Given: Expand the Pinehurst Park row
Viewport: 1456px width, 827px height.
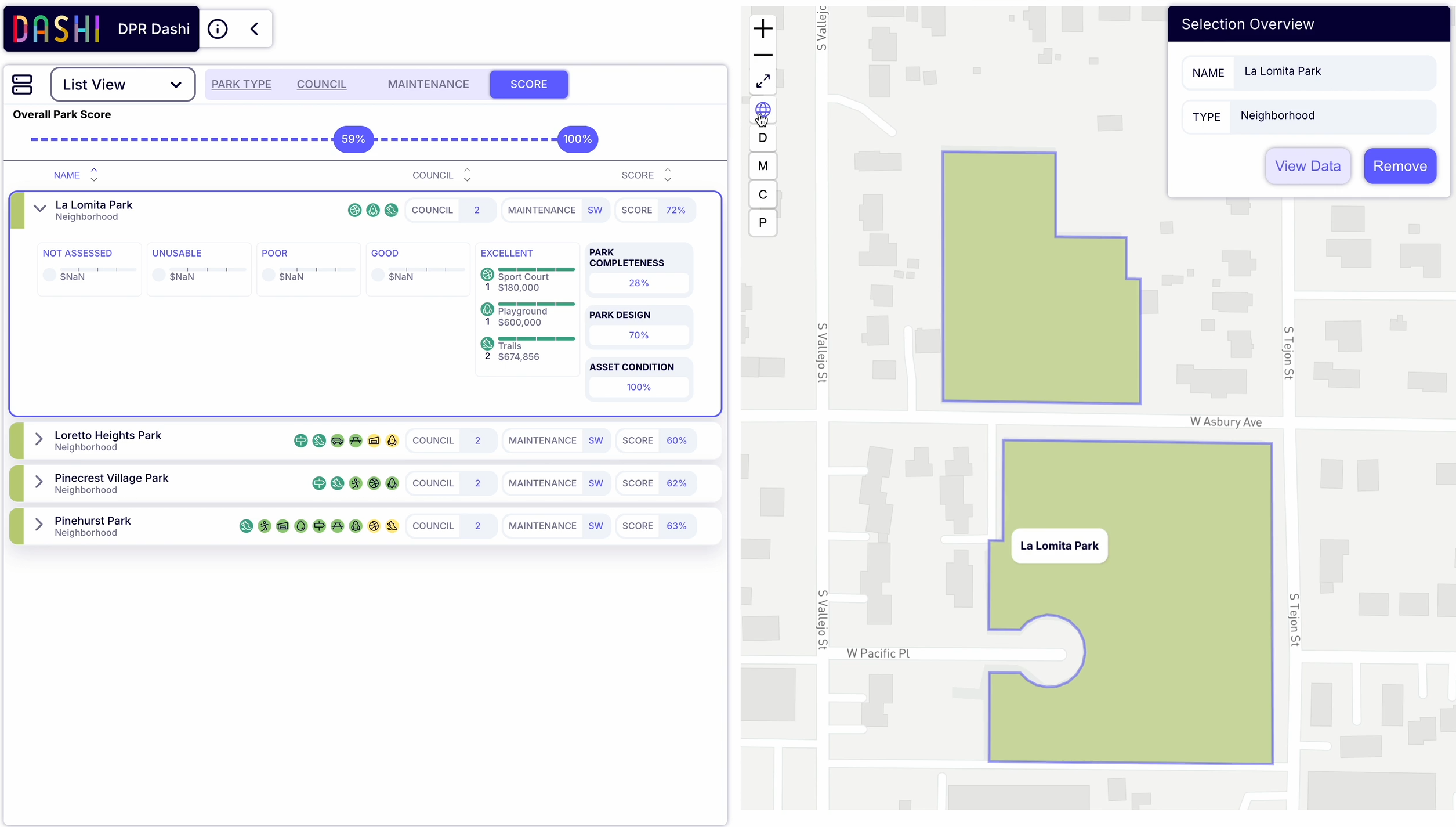Looking at the screenshot, I should pos(39,525).
